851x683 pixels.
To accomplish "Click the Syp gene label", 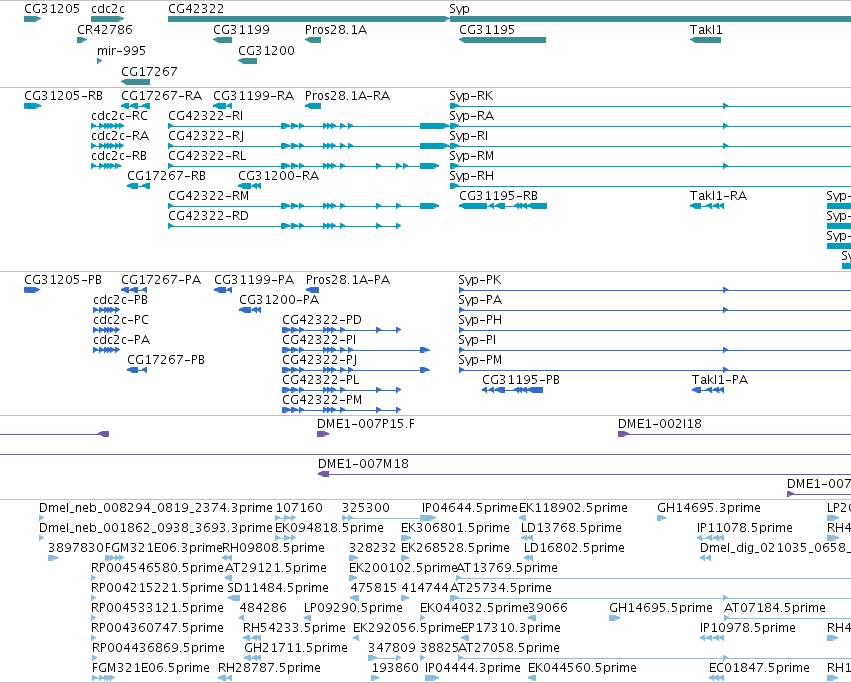I will [x=459, y=9].
